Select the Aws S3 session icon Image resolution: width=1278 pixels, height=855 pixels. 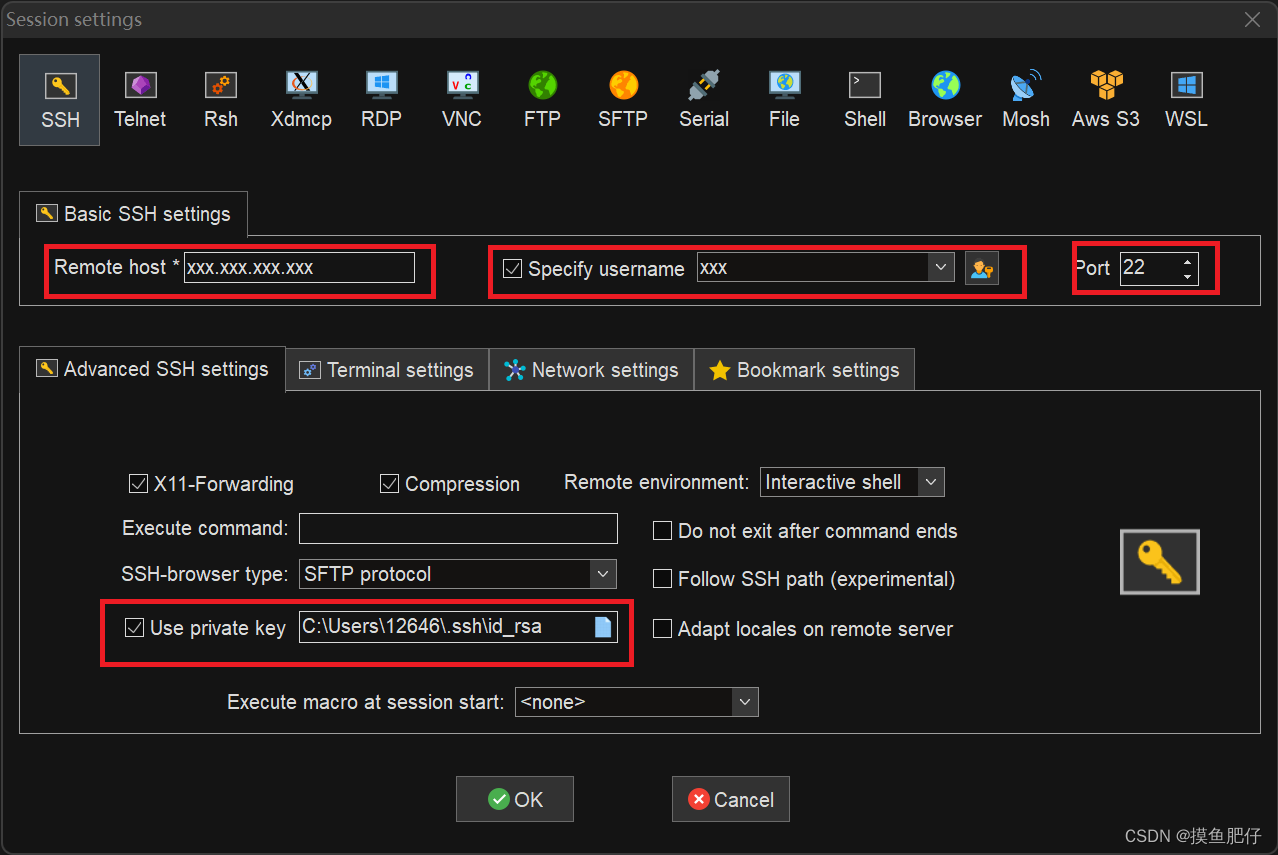point(1105,100)
